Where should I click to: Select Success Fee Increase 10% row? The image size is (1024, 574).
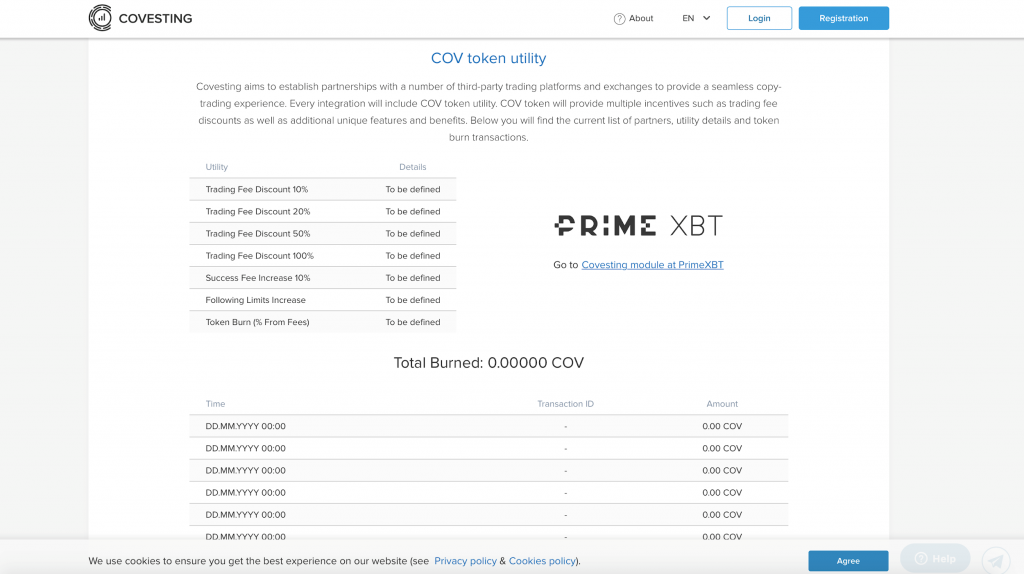[x=323, y=278]
